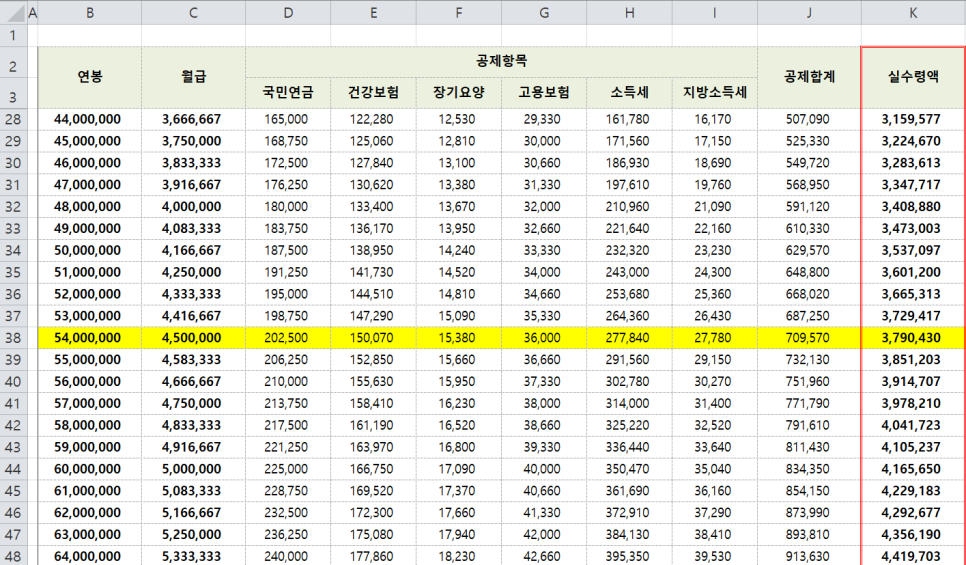
Task: Select row 44 header
Action: click(x=13, y=469)
